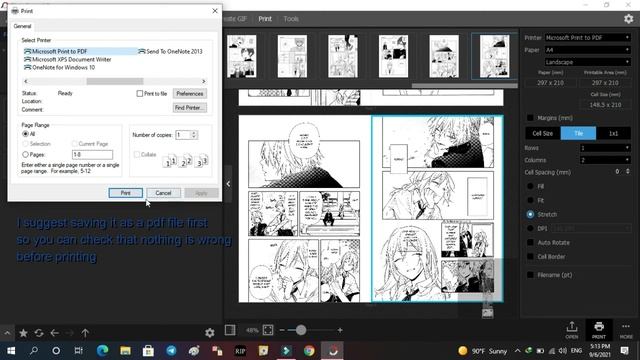This screenshot has height=360, width=640.
Task: Open the Rows dropdown
Action: tap(605, 148)
